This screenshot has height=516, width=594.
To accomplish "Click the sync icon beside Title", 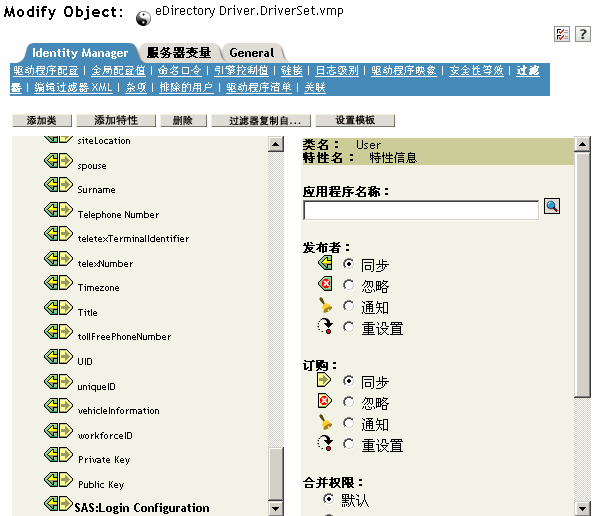I will pyautogui.click(x=58, y=308).
